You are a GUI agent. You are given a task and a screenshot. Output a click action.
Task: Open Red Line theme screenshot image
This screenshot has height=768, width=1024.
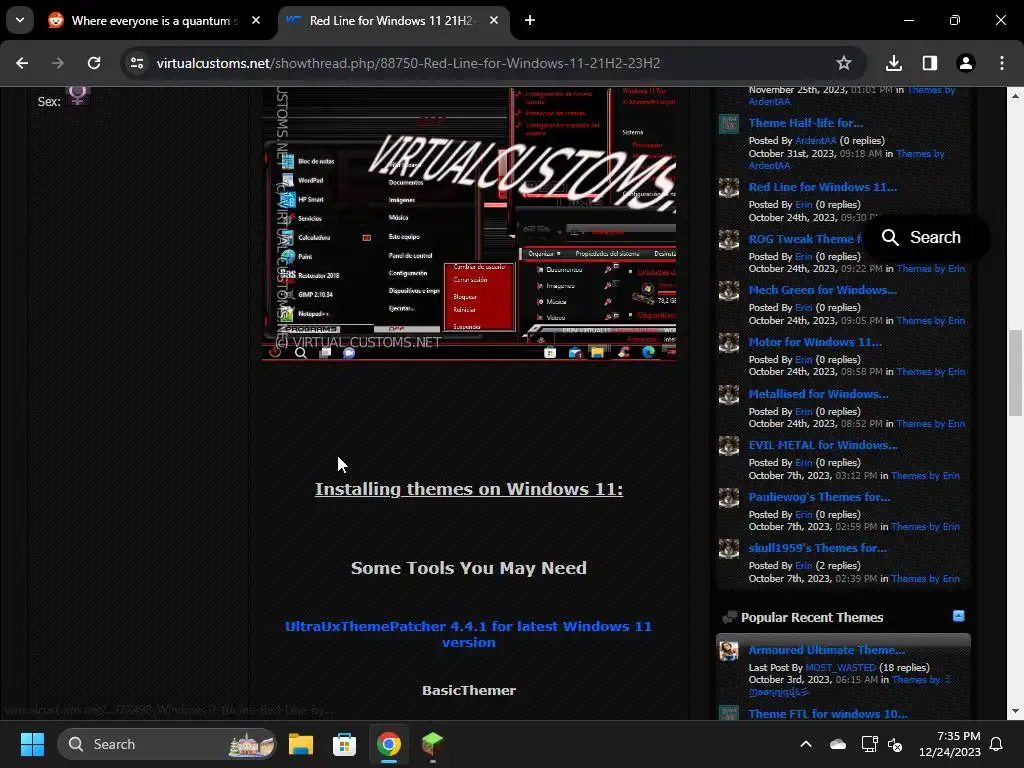point(469,223)
